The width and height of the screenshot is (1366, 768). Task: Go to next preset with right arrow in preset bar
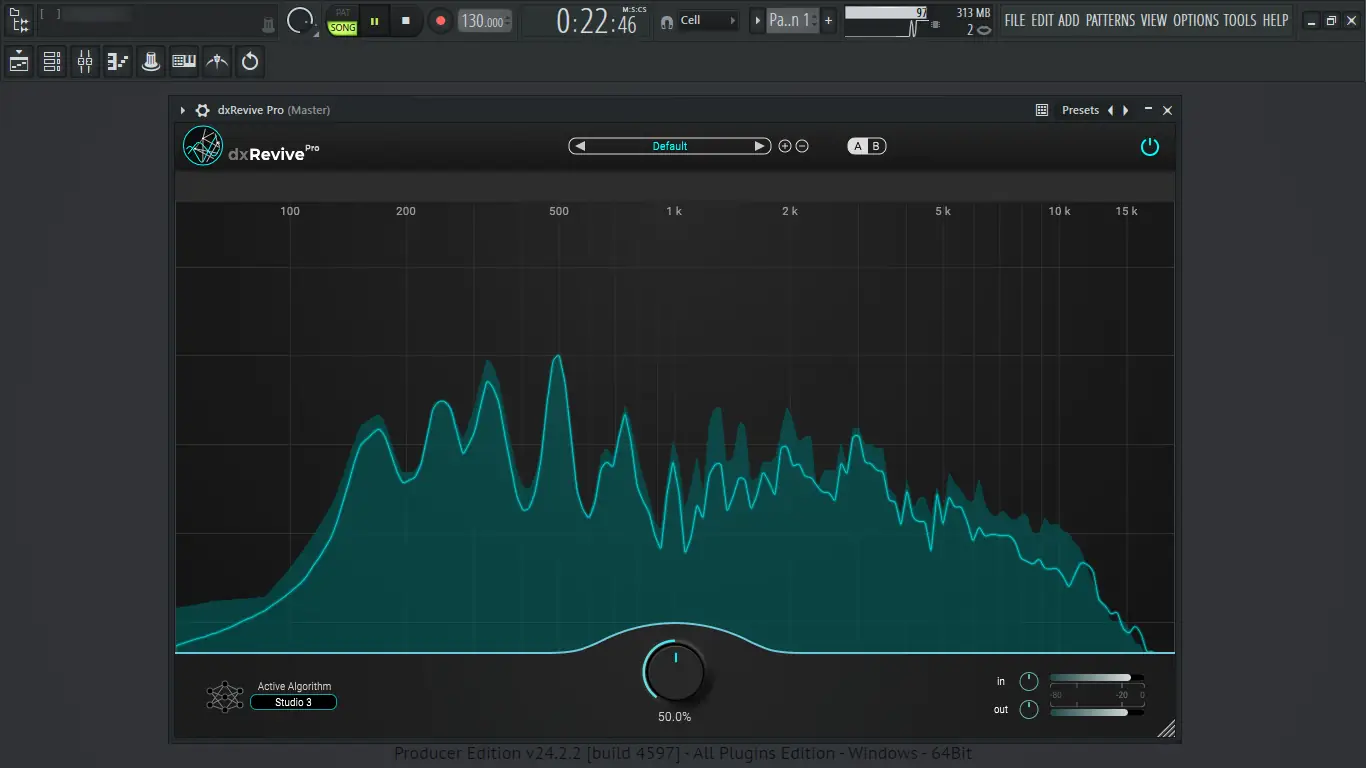pyautogui.click(x=761, y=146)
